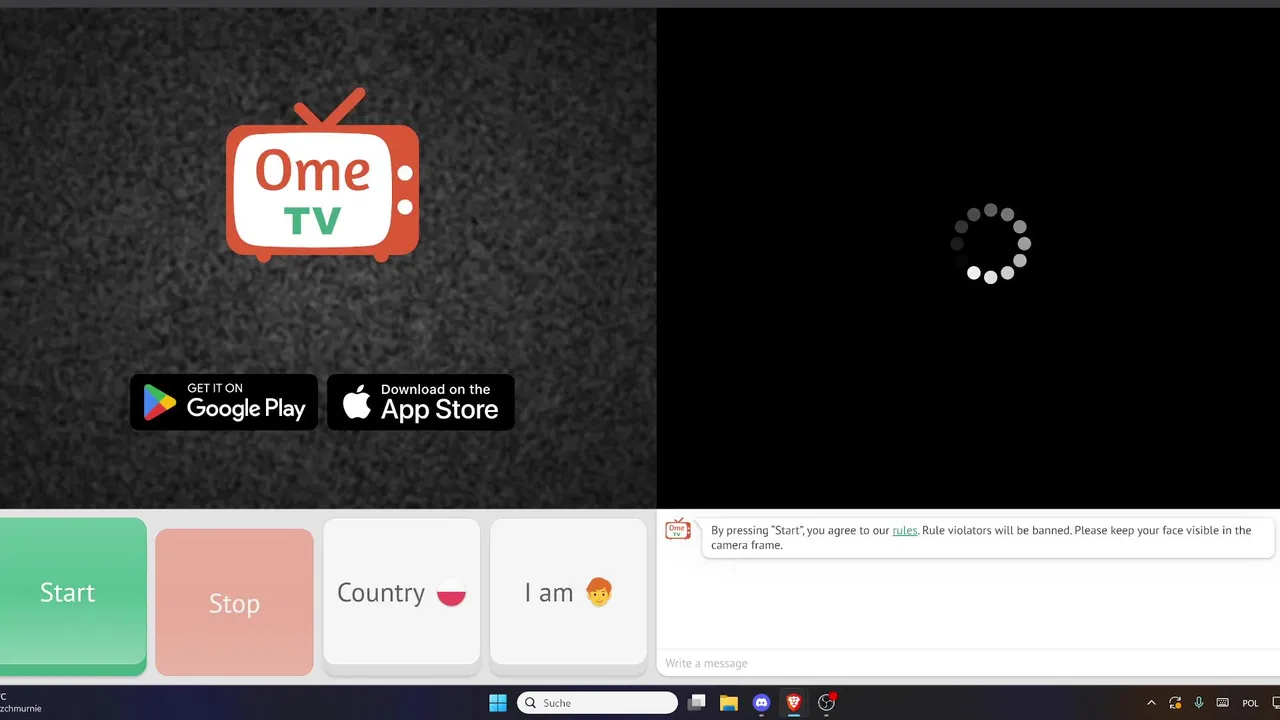Screen dimensions: 1280x720
Task: Open File Explorer from the taskbar
Action: point(729,703)
